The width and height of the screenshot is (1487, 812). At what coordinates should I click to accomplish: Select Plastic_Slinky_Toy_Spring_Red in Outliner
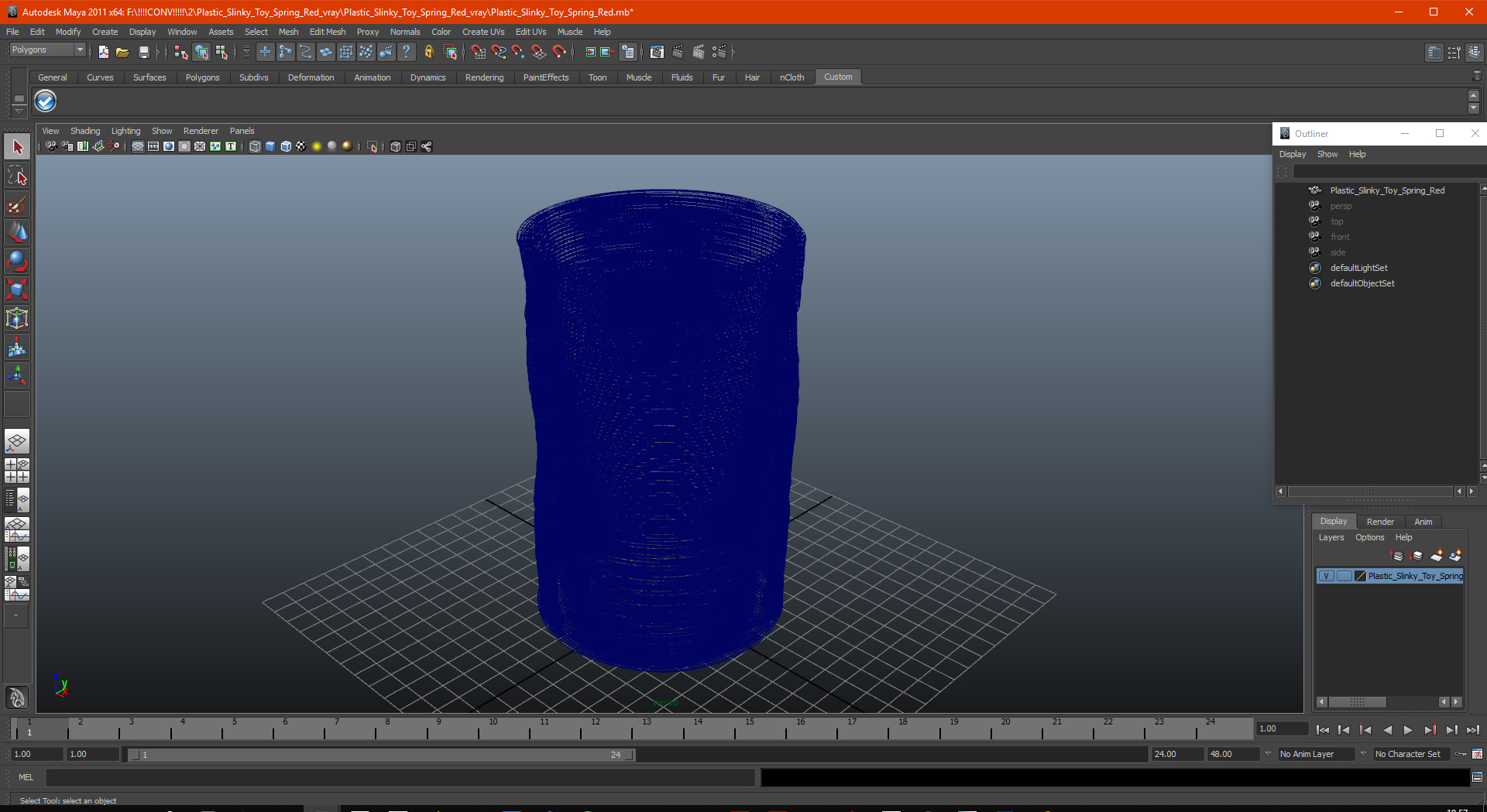[1387, 190]
